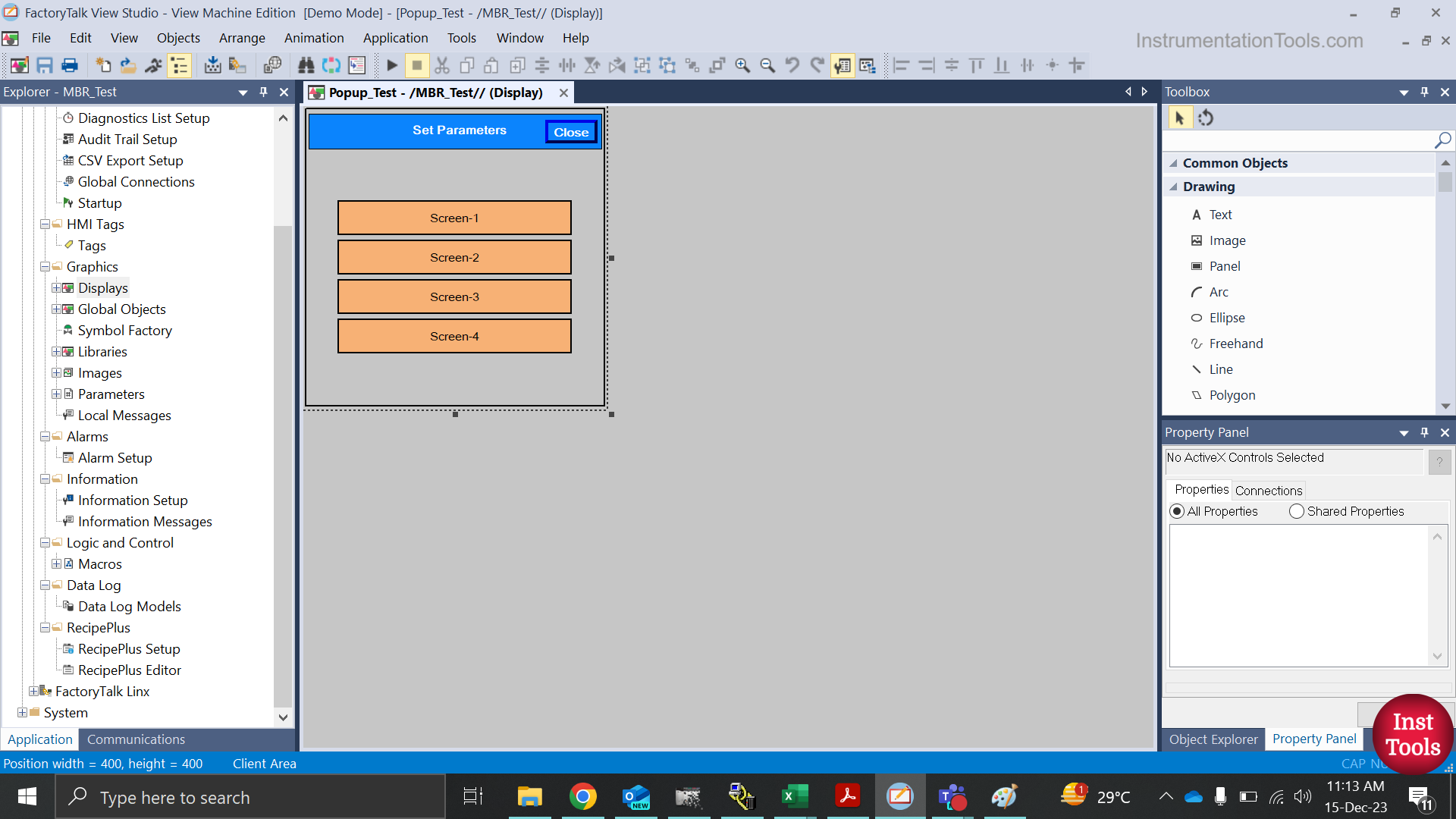Select the Undo tool in toolbar

[792, 65]
